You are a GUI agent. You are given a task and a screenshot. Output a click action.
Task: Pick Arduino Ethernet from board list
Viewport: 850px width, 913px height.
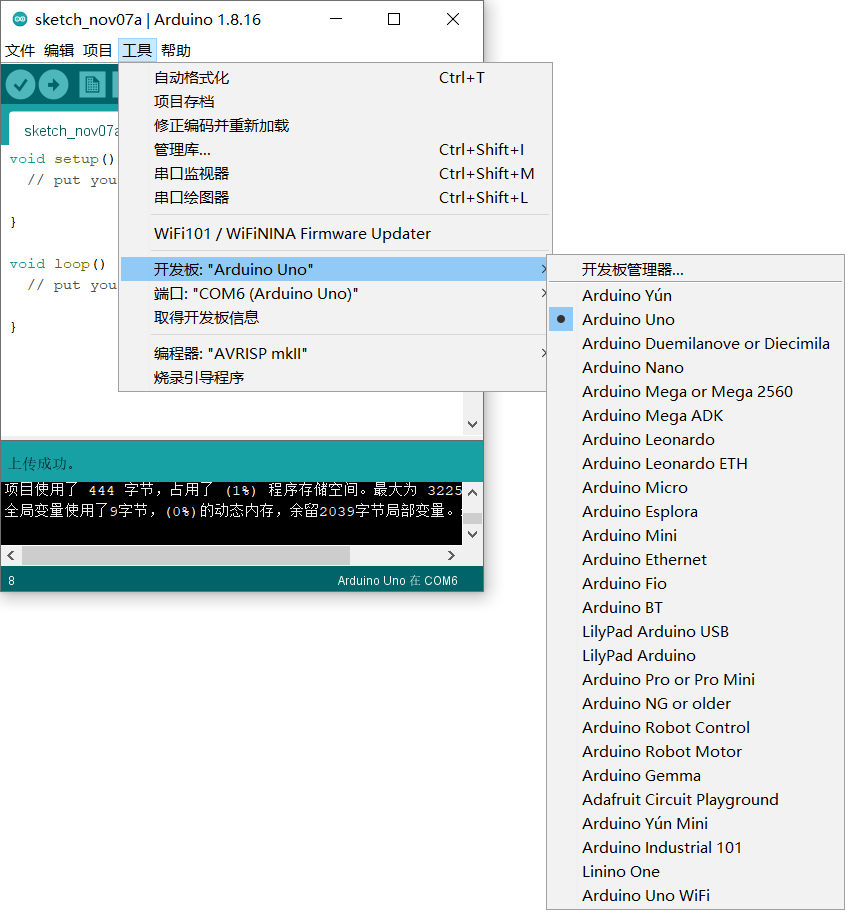(696, 560)
